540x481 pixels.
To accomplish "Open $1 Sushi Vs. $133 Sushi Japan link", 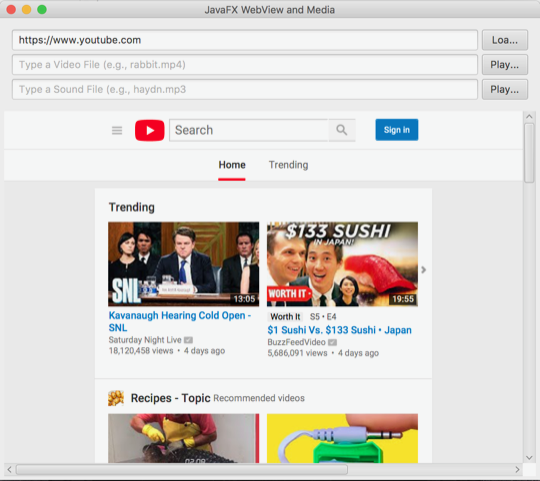I will pos(340,330).
